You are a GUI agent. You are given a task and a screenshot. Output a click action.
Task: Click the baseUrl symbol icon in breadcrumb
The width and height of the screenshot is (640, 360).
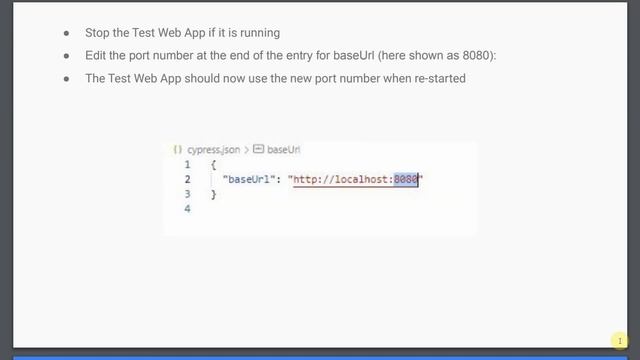click(258, 149)
